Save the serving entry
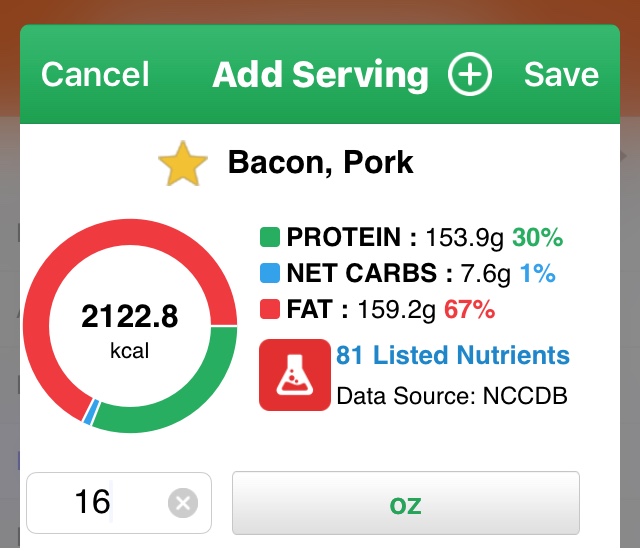Screen dimensions: 640x551 coord(561,74)
